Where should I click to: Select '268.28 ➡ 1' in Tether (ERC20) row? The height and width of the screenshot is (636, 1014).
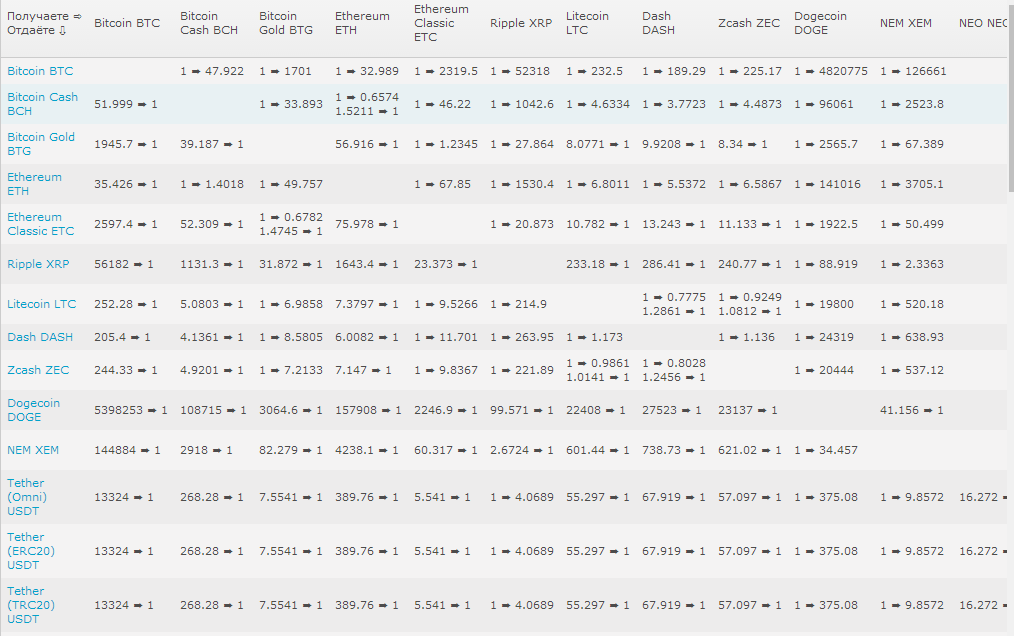point(212,551)
